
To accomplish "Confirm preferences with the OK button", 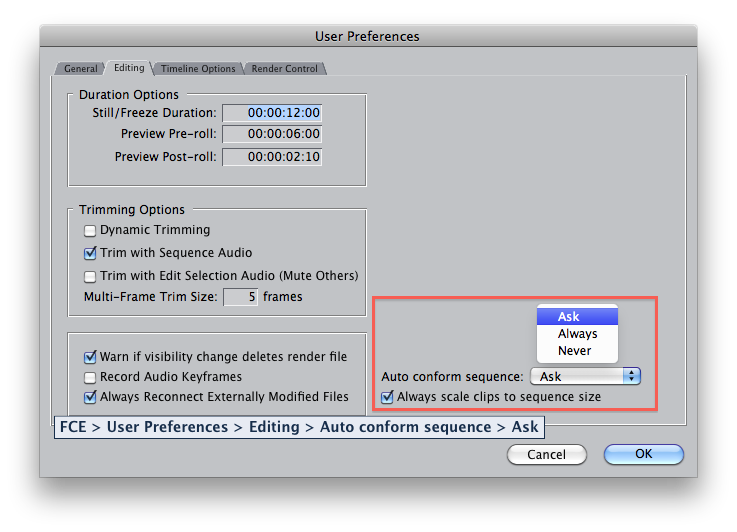I will point(643,454).
